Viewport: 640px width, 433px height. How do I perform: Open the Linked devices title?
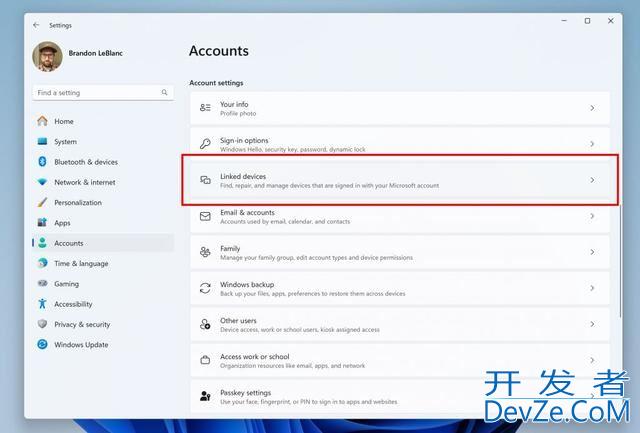click(x=243, y=176)
